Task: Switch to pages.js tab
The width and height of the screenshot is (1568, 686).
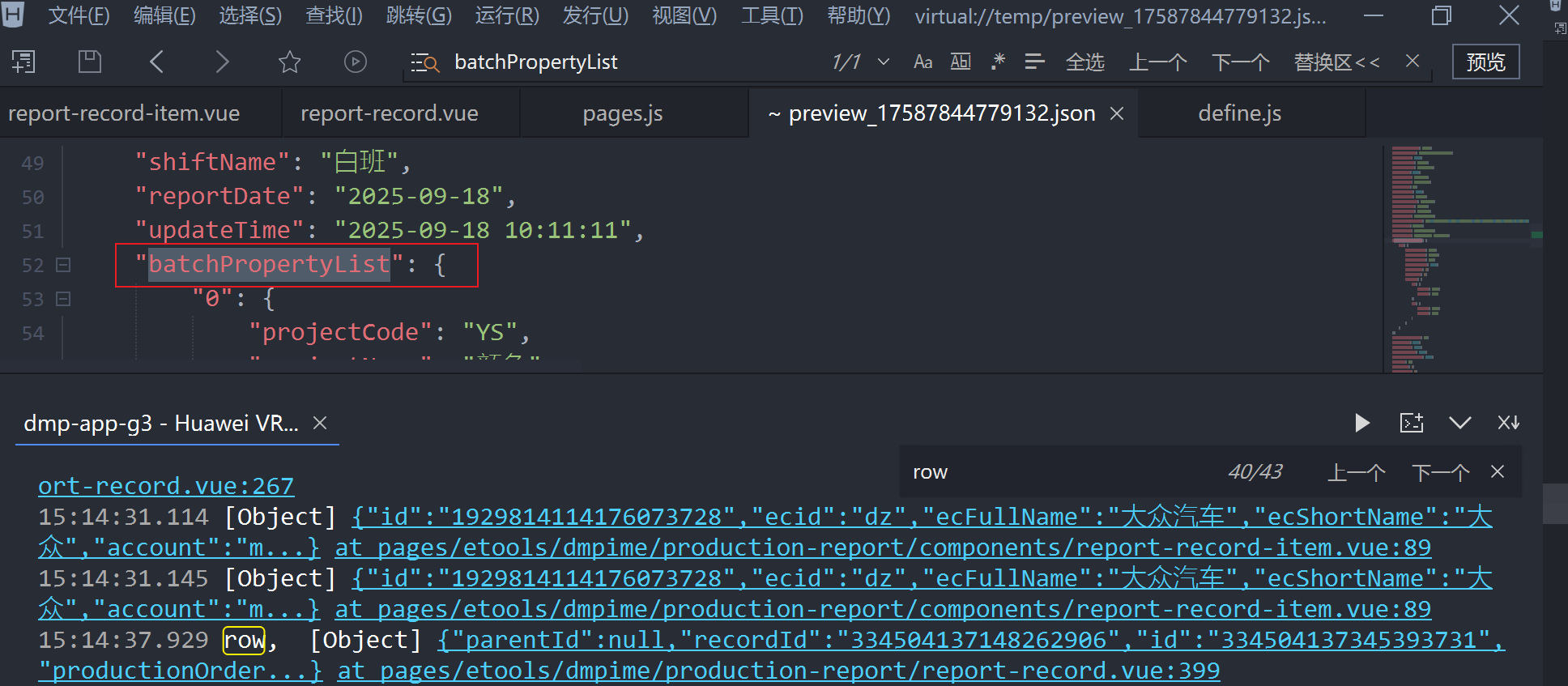Action: pos(623,113)
